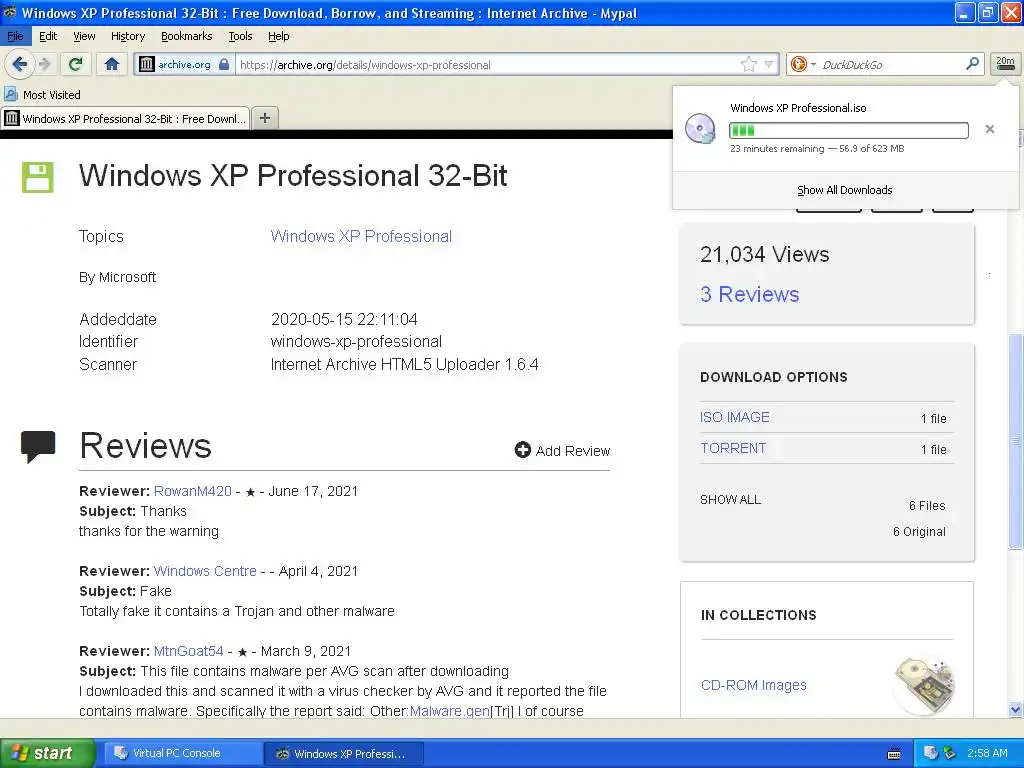
Task: Open the URL history dropdown arrow
Action: (x=769, y=64)
